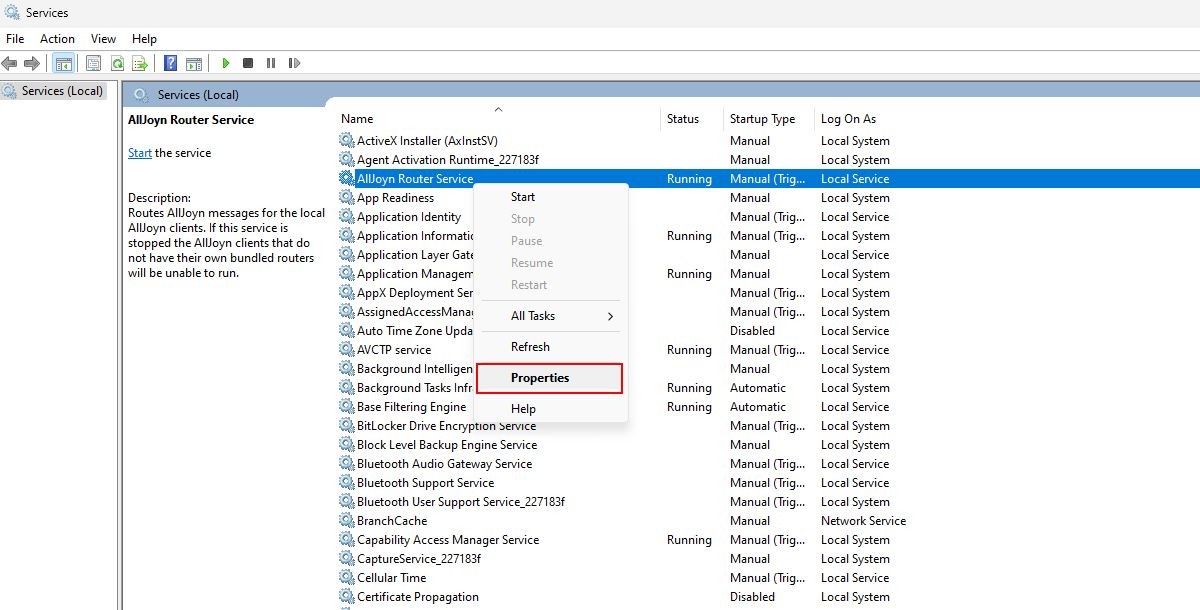Click the Properties toolbar icon
Image resolution: width=1200 pixels, height=610 pixels.
click(x=93, y=63)
